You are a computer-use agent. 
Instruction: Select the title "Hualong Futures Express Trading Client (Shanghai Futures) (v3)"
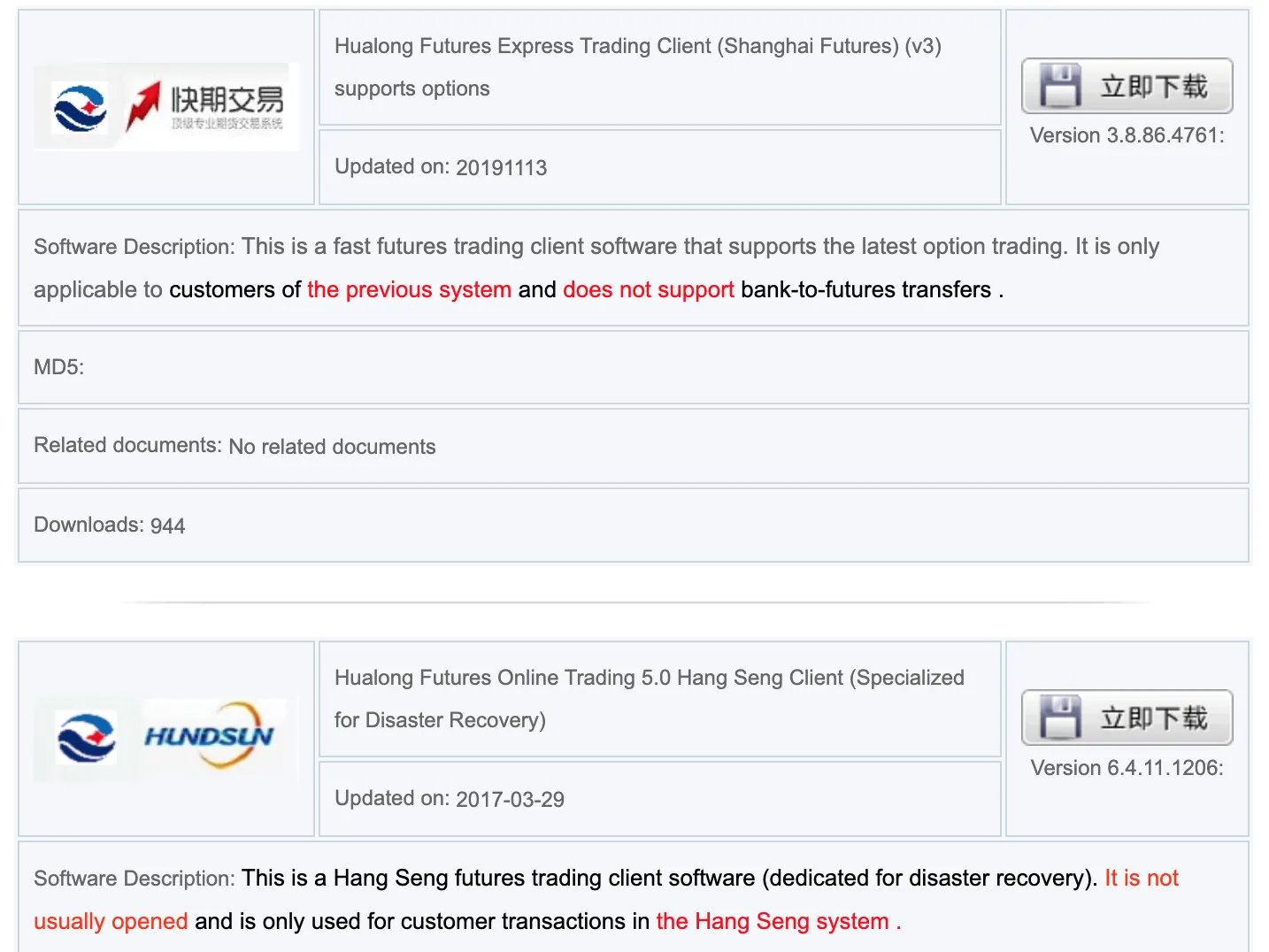638,46
